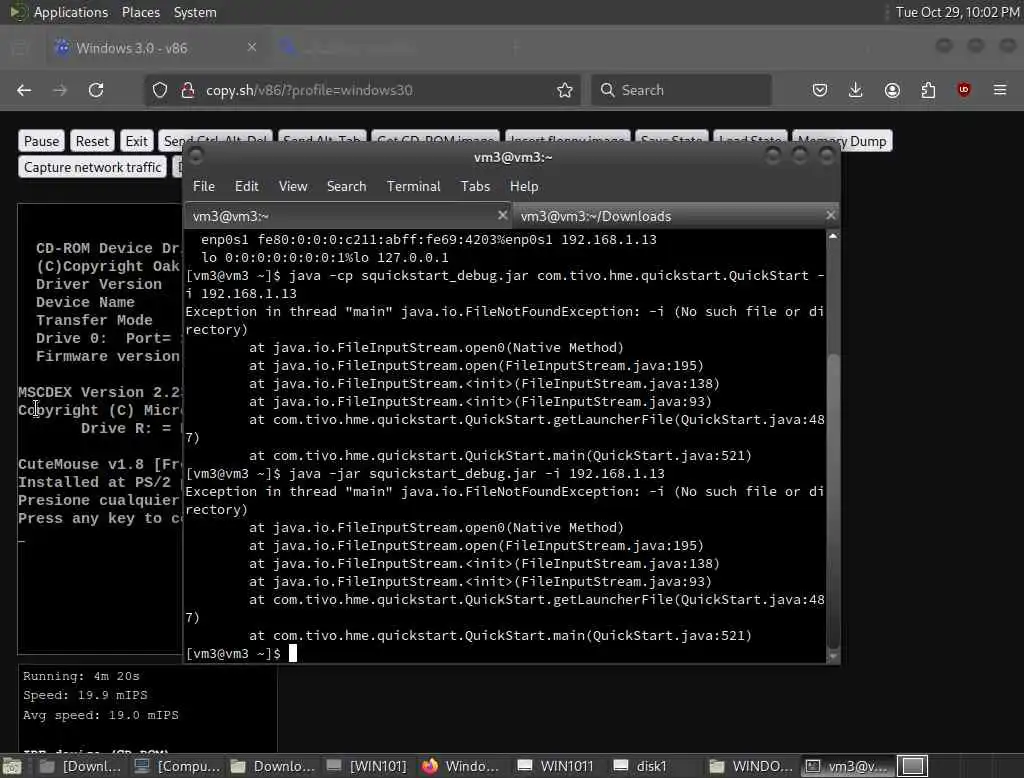Open the terminal Help menu
The image size is (1024, 778).
point(524,186)
